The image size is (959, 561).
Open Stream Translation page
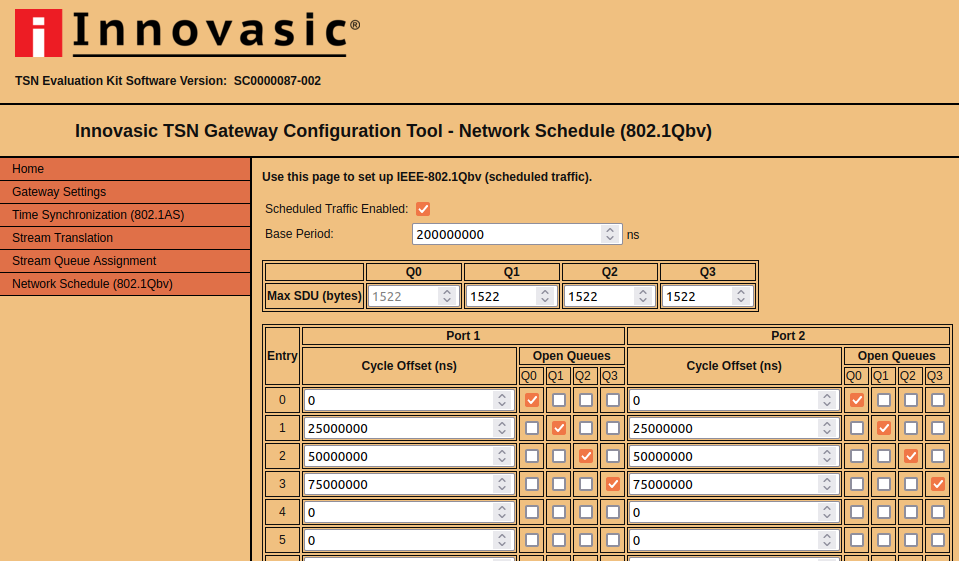pyautogui.click(x=125, y=238)
